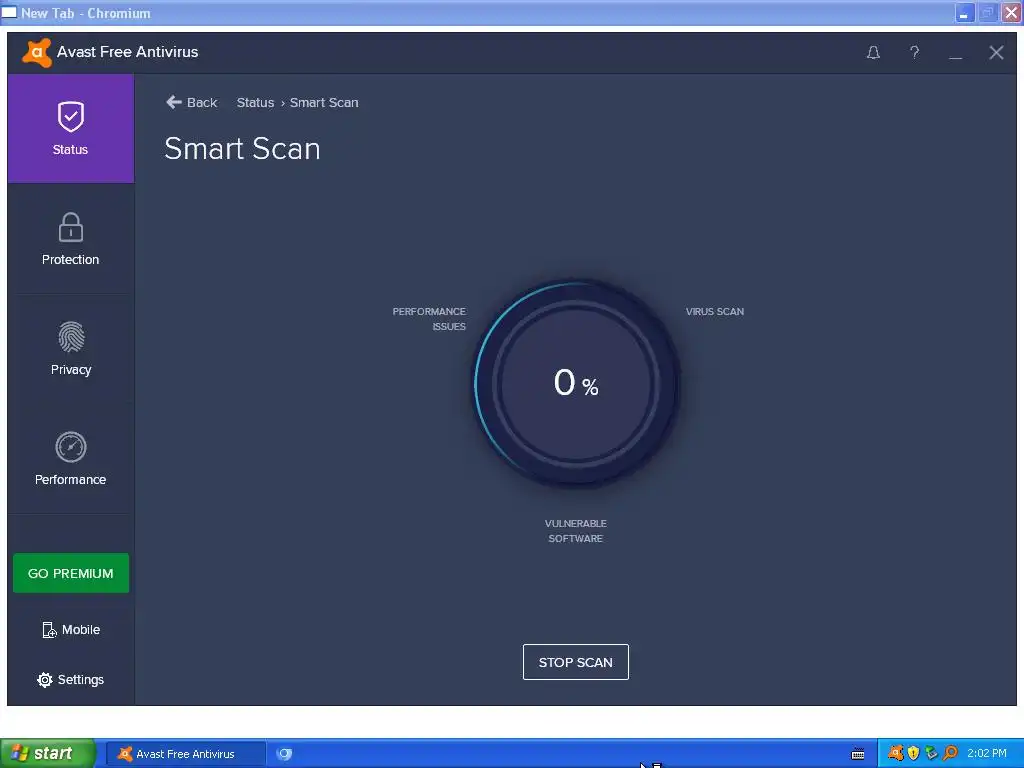Open Avast Settings
This screenshot has width=1024, height=768.
click(71, 680)
